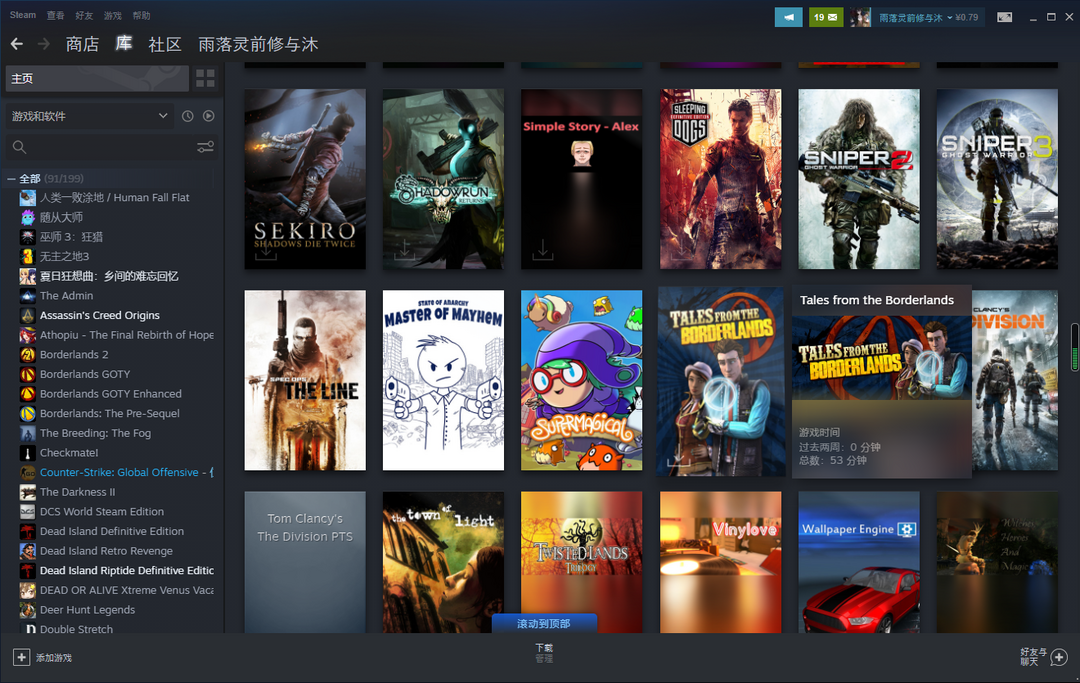1080x683 pixels.
Task: Open the 雨落灵前修与沐 profile tab
Action: click(x=258, y=45)
